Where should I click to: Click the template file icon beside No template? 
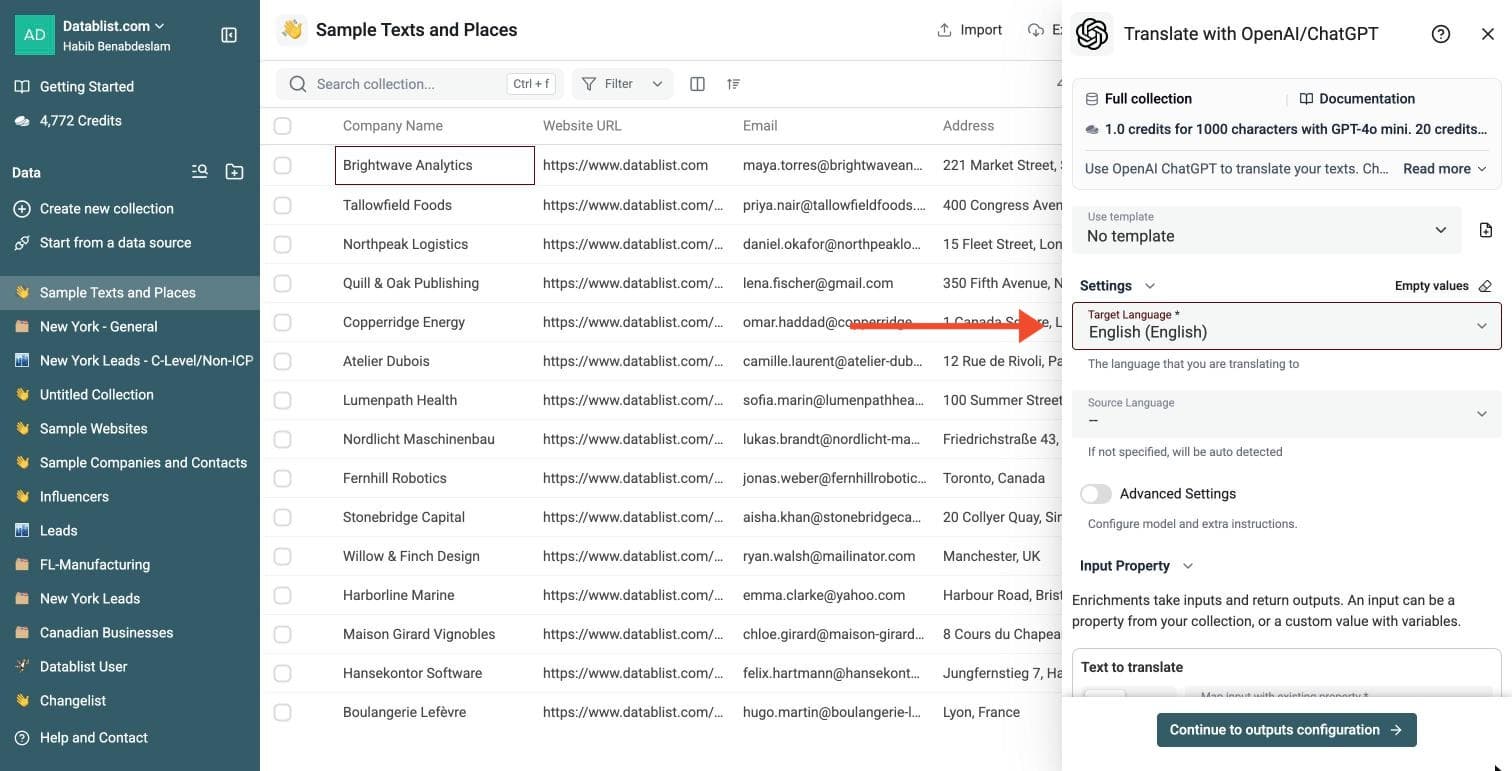pos(1486,230)
